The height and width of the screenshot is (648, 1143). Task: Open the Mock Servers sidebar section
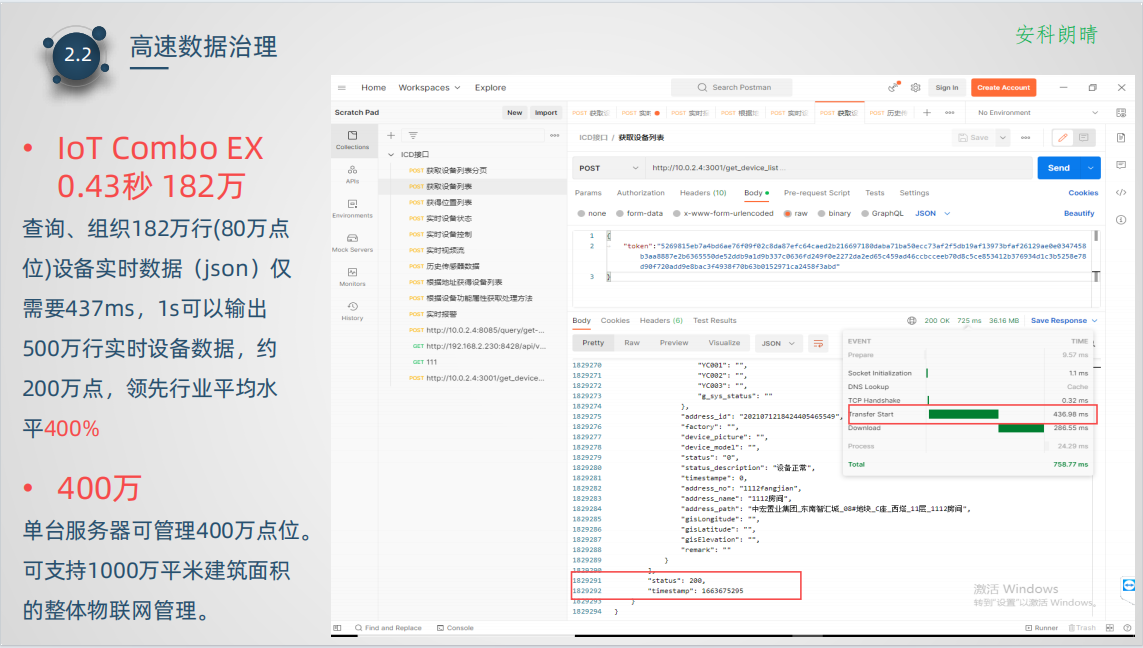tap(352, 242)
